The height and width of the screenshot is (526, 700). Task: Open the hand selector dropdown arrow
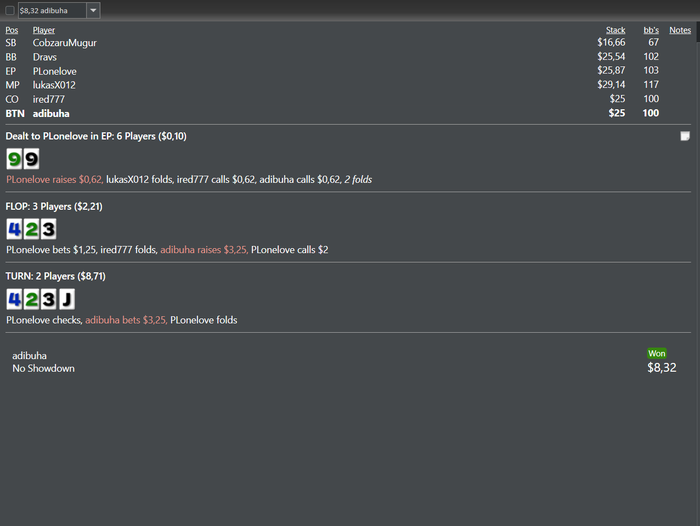(x=93, y=10)
